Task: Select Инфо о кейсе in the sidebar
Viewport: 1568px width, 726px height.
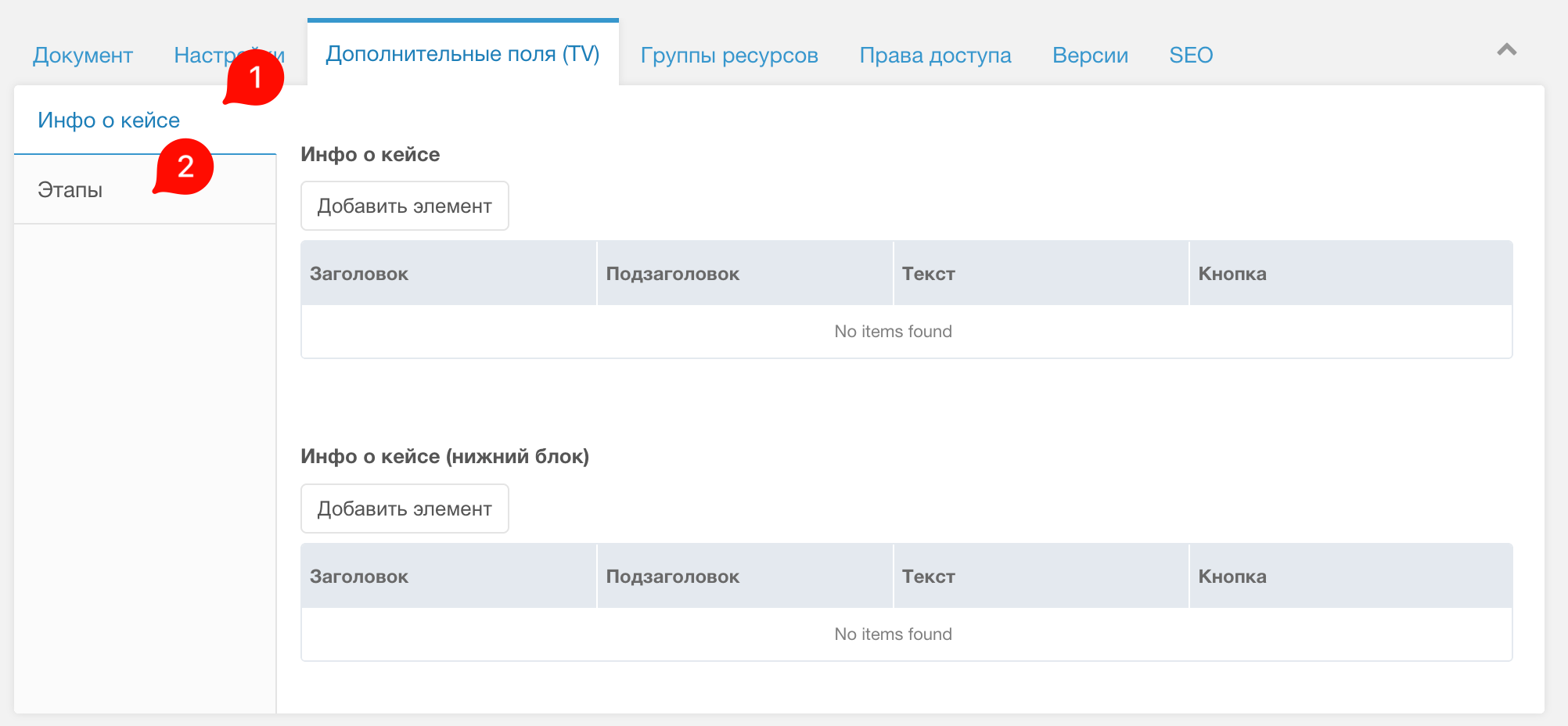Action: point(107,120)
